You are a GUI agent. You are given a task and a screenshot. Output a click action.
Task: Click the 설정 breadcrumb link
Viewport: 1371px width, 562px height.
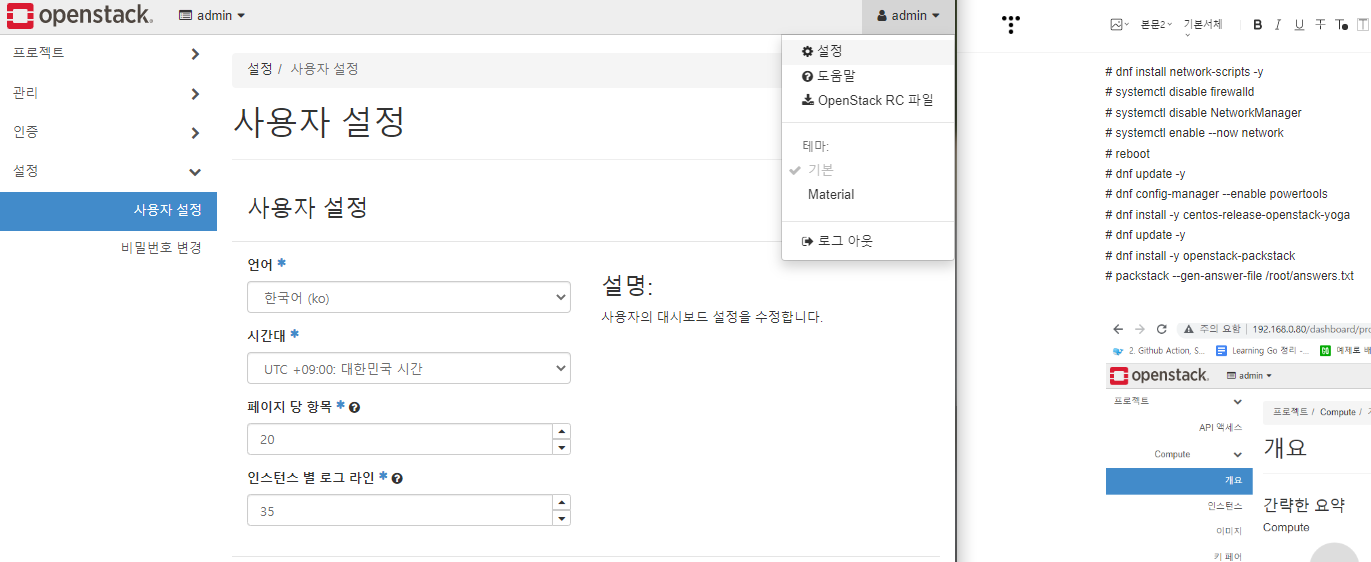pos(259,69)
